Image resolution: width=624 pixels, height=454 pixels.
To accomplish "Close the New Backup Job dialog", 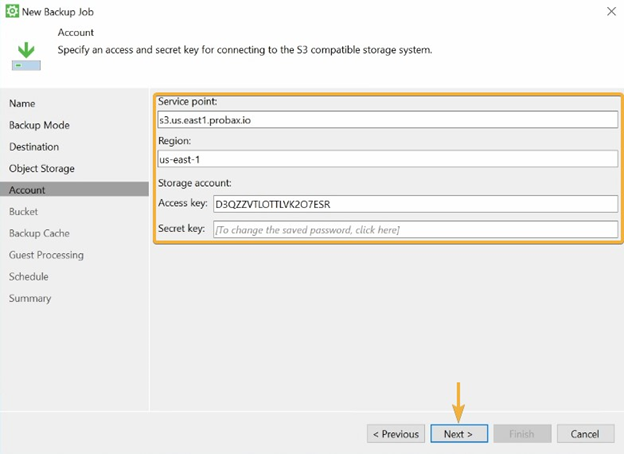I will point(611,12).
